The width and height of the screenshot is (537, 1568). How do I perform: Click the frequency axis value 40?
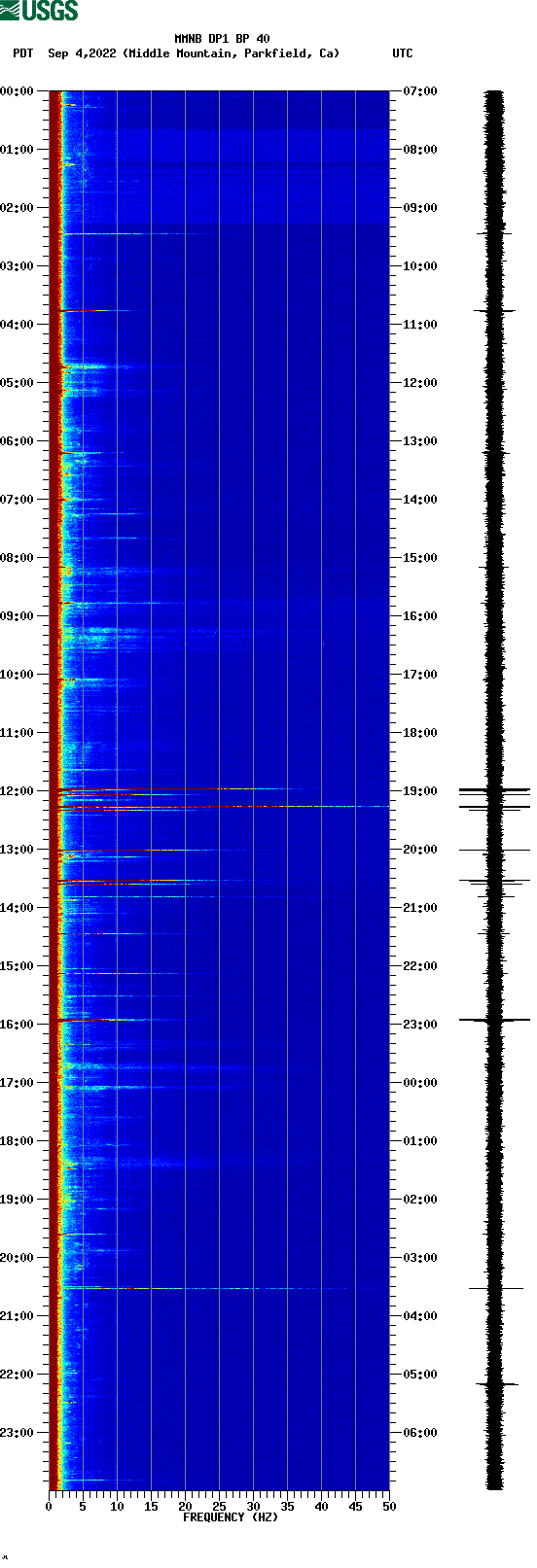(x=321, y=1507)
